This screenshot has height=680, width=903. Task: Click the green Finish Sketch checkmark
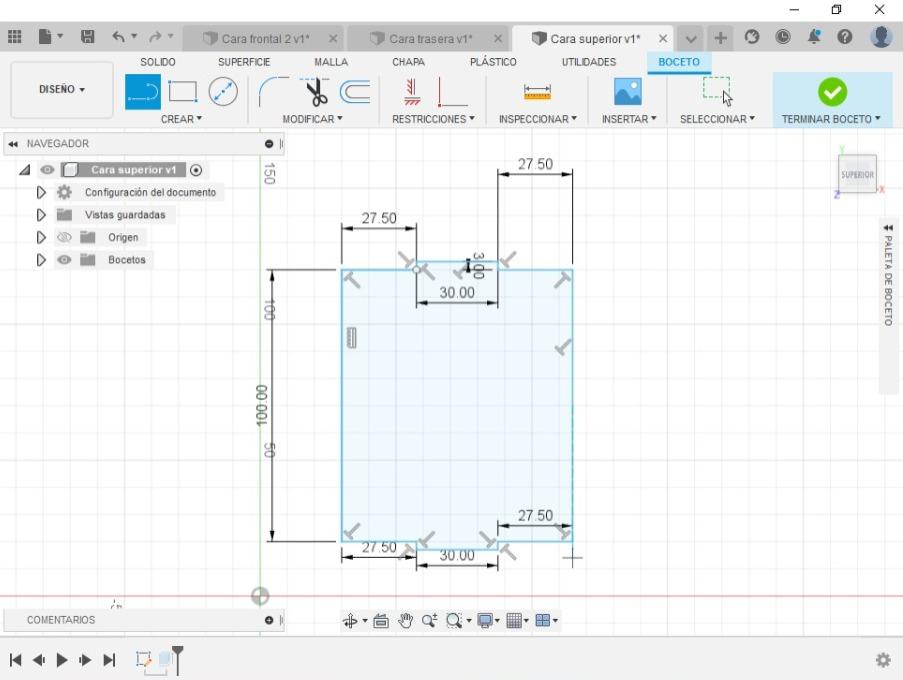[x=832, y=92]
